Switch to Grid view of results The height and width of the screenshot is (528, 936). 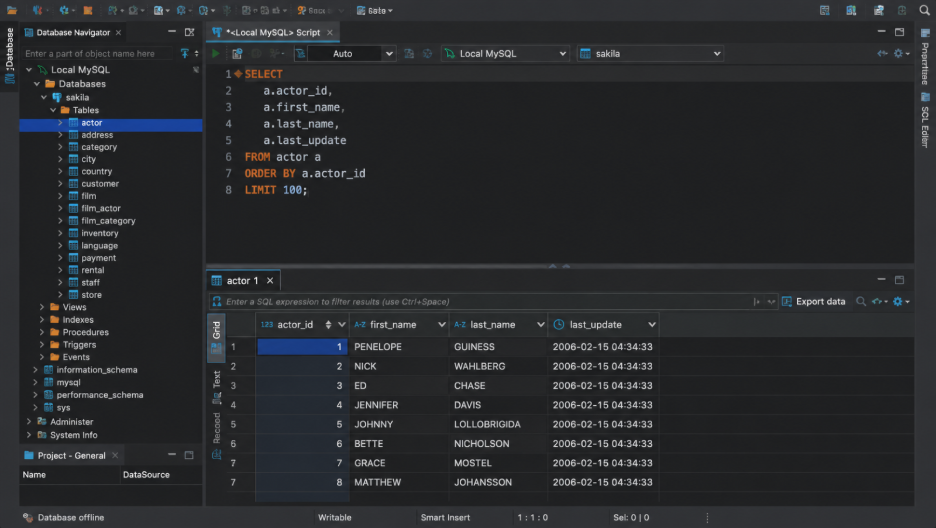[216, 338]
